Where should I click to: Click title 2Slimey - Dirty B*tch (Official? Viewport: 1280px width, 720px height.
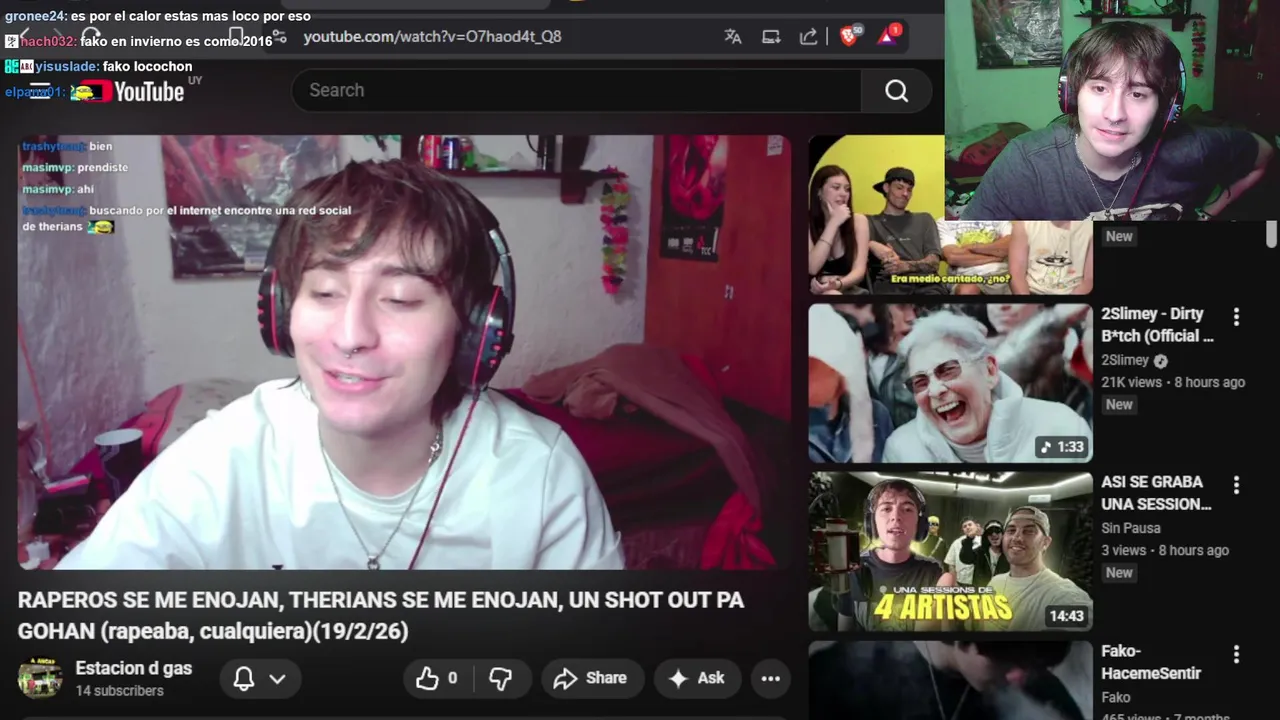click(1158, 325)
